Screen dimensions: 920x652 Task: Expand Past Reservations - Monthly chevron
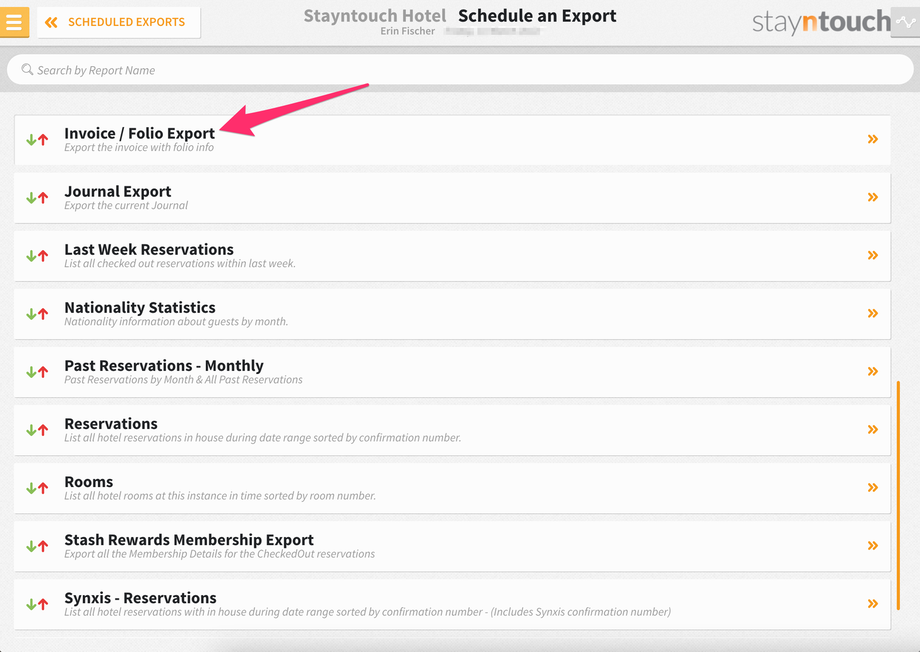tap(872, 371)
